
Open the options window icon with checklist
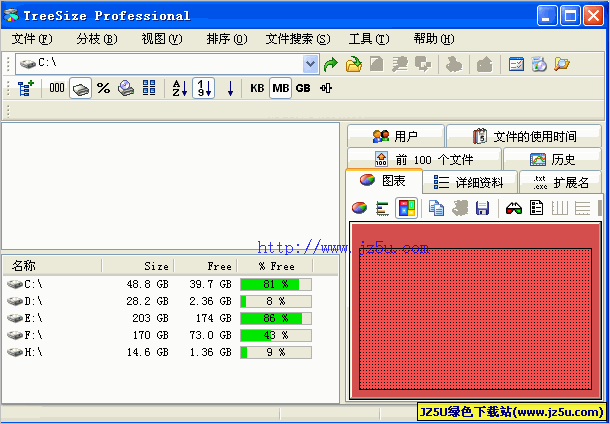click(x=517, y=64)
